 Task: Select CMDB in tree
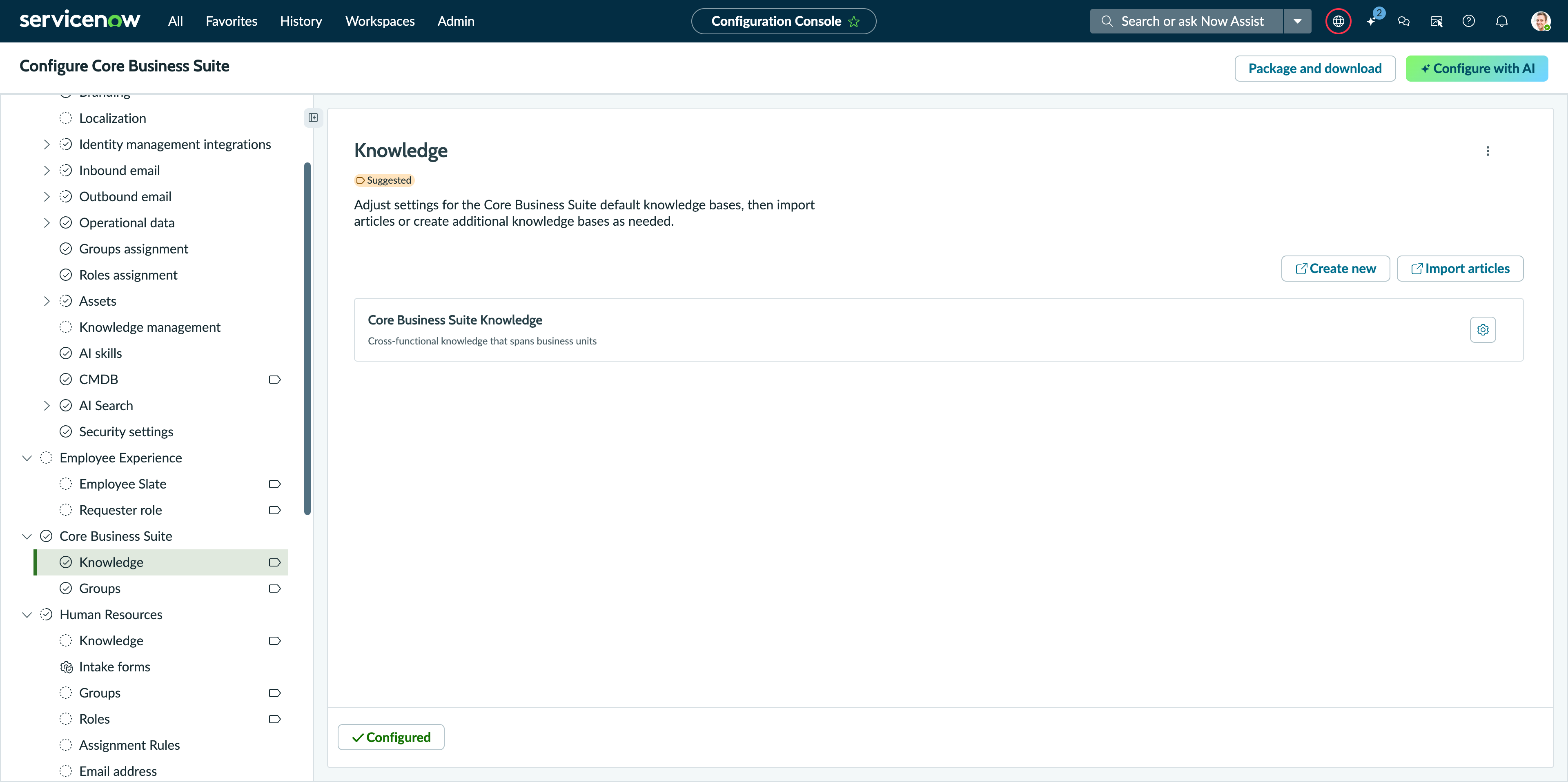98,379
